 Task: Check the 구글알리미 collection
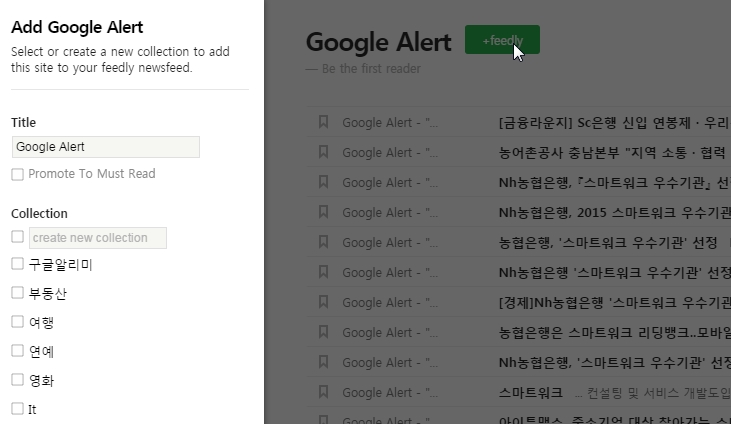click(18, 264)
